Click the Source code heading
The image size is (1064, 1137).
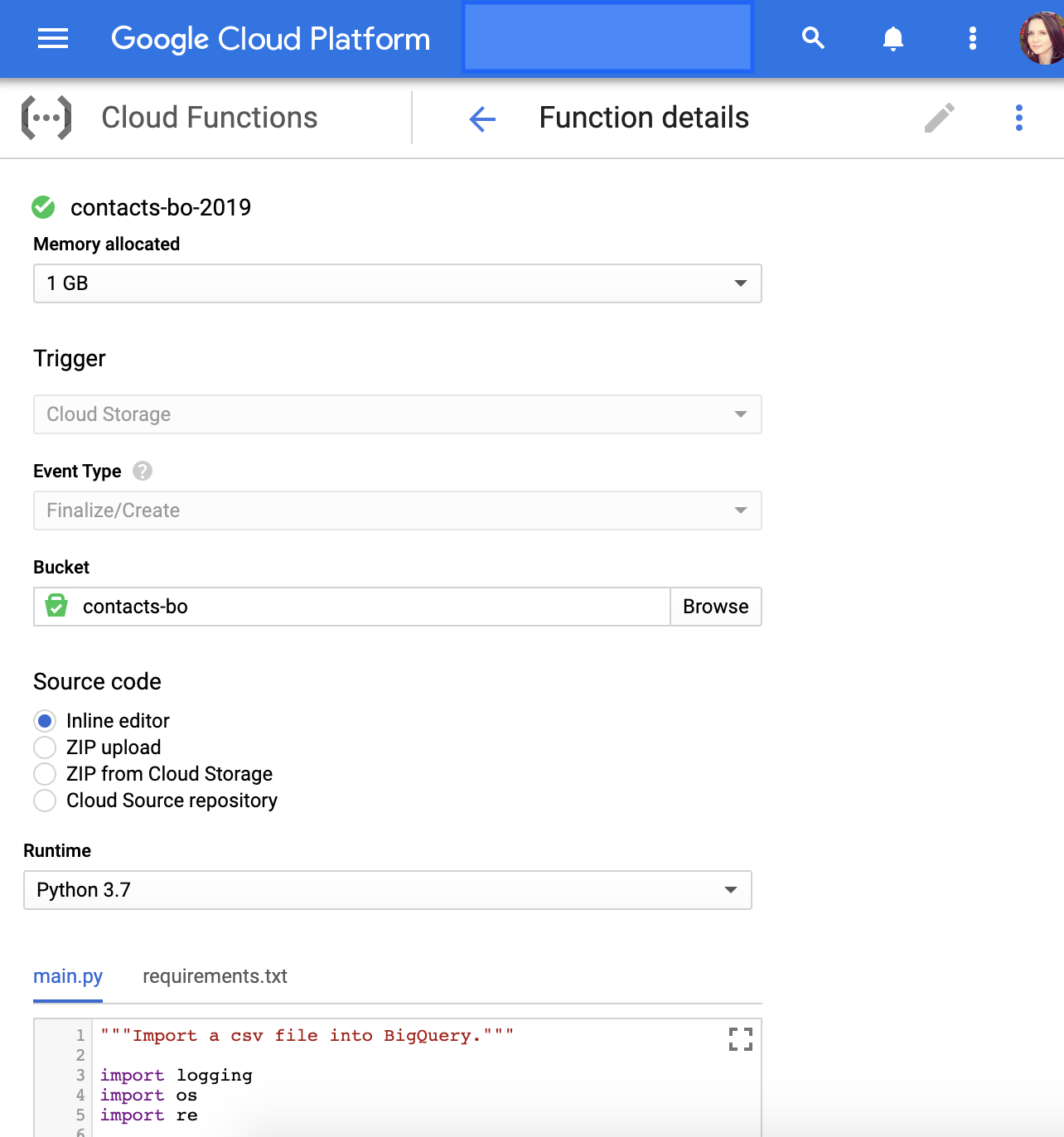point(97,682)
